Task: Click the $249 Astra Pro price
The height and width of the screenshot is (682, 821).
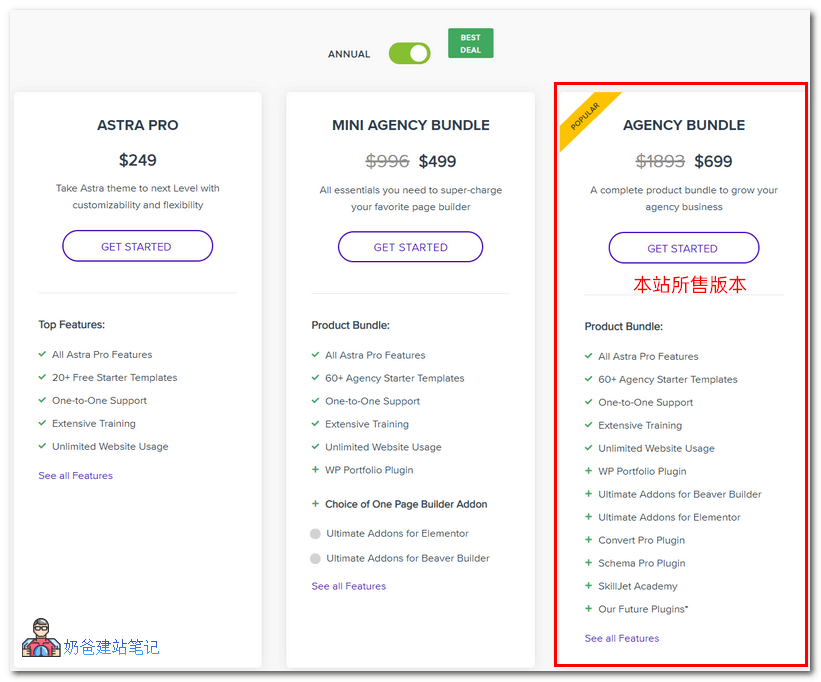Action: coord(138,160)
